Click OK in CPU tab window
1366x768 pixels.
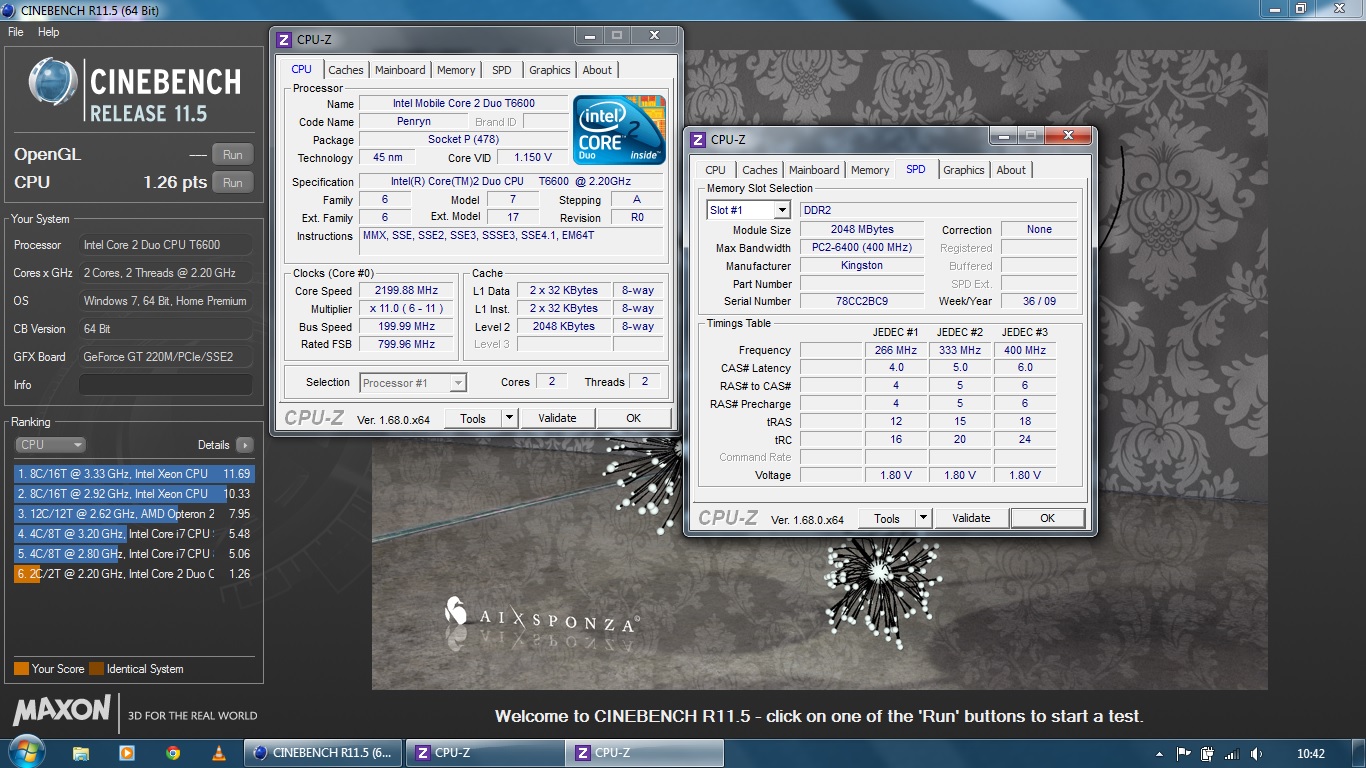pyautogui.click(x=633, y=418)
